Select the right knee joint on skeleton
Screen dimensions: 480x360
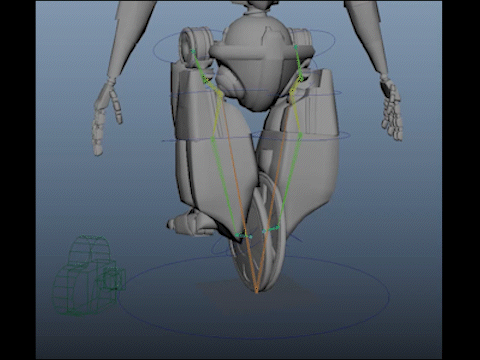300,135
